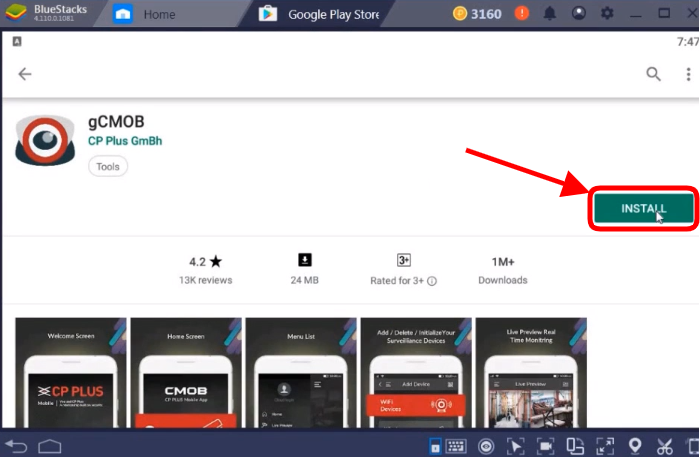Go back using the Play Store arrow
Screen dimensions: 700x457
click(25, 74)
